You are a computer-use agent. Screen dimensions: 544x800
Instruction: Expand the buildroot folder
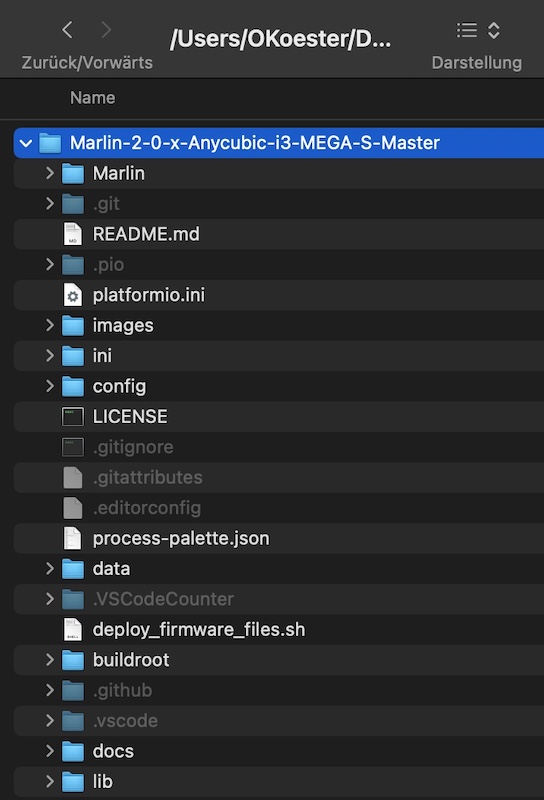(50, 660)
